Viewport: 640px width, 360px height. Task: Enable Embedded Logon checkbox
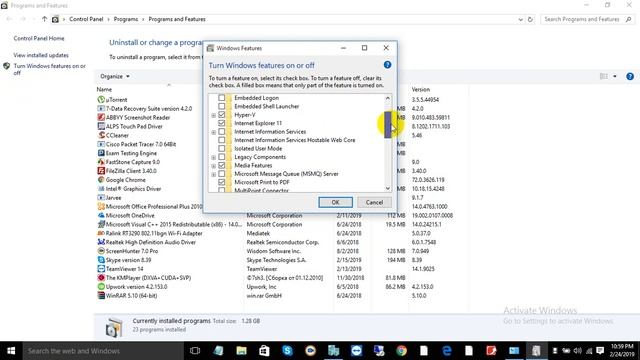(x=221, y=98)
